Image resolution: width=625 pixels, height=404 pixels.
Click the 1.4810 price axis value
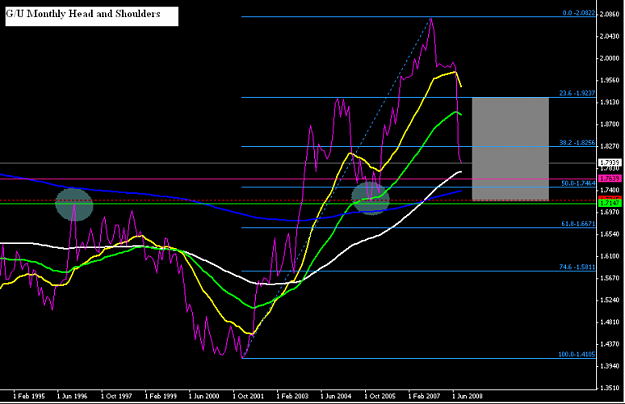click(x=609, y=322)
